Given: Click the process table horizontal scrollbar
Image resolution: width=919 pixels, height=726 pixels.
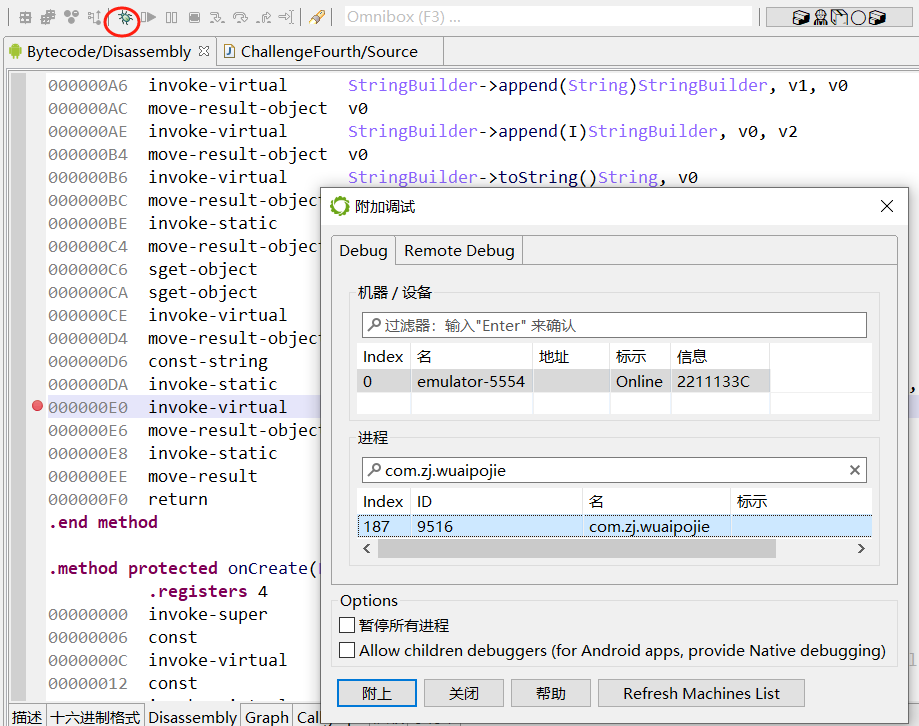Looking at the screenshot, I should pyautogui.click(x=576, y=549).
